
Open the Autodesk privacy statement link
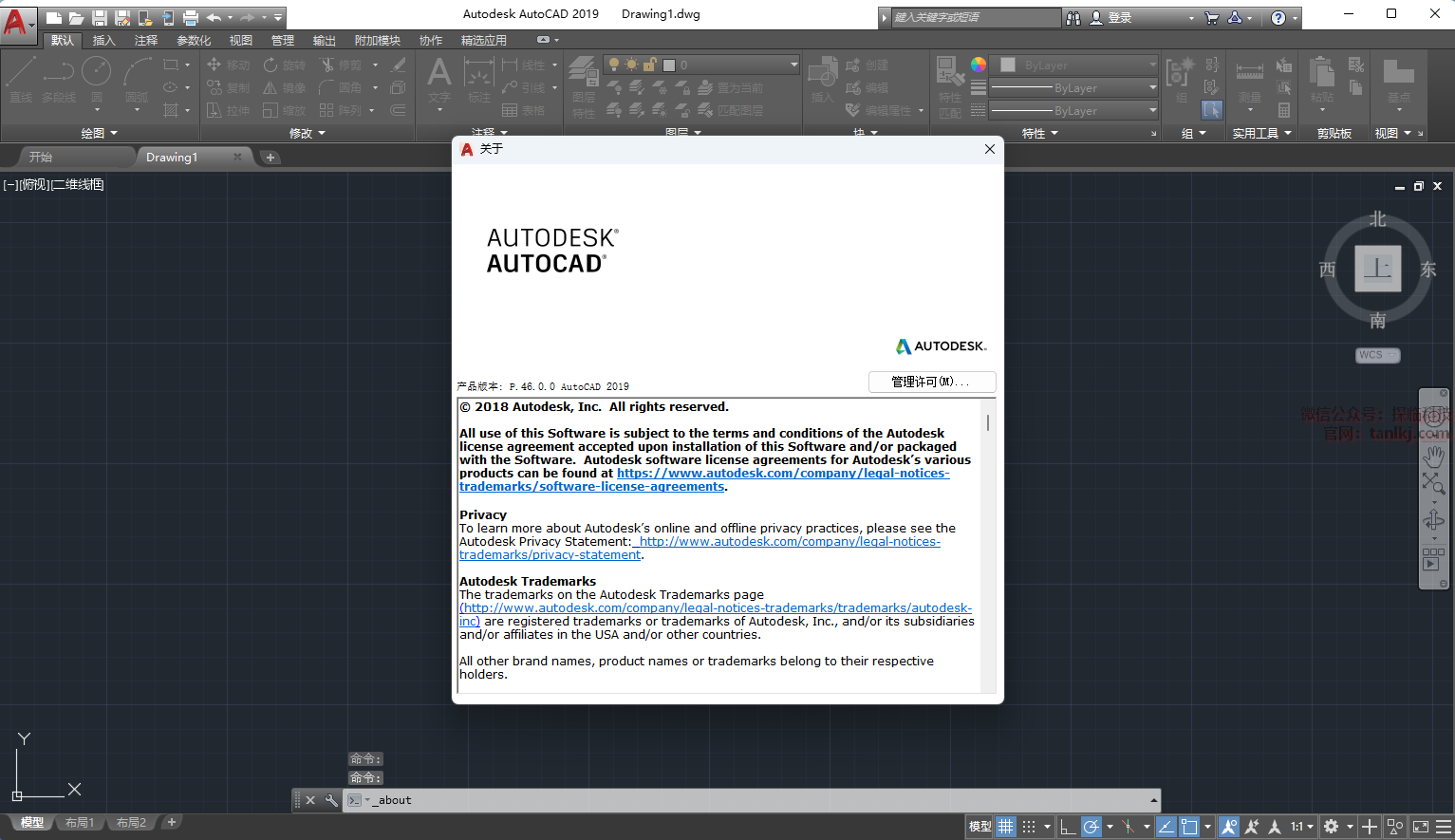pyautogui.click(x=789, y=542)
